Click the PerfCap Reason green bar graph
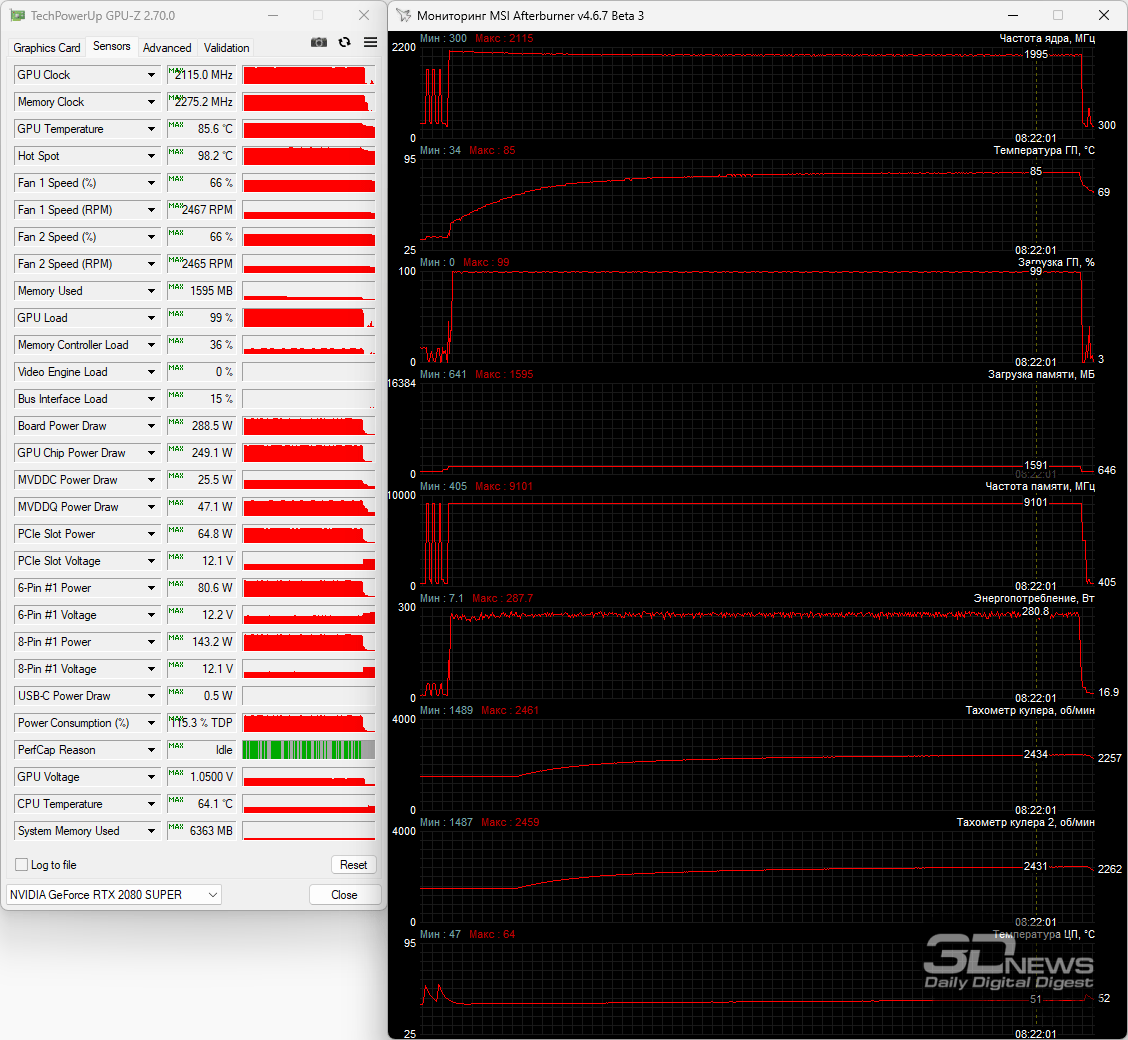 pyautogui.click(x=309, y=749)
